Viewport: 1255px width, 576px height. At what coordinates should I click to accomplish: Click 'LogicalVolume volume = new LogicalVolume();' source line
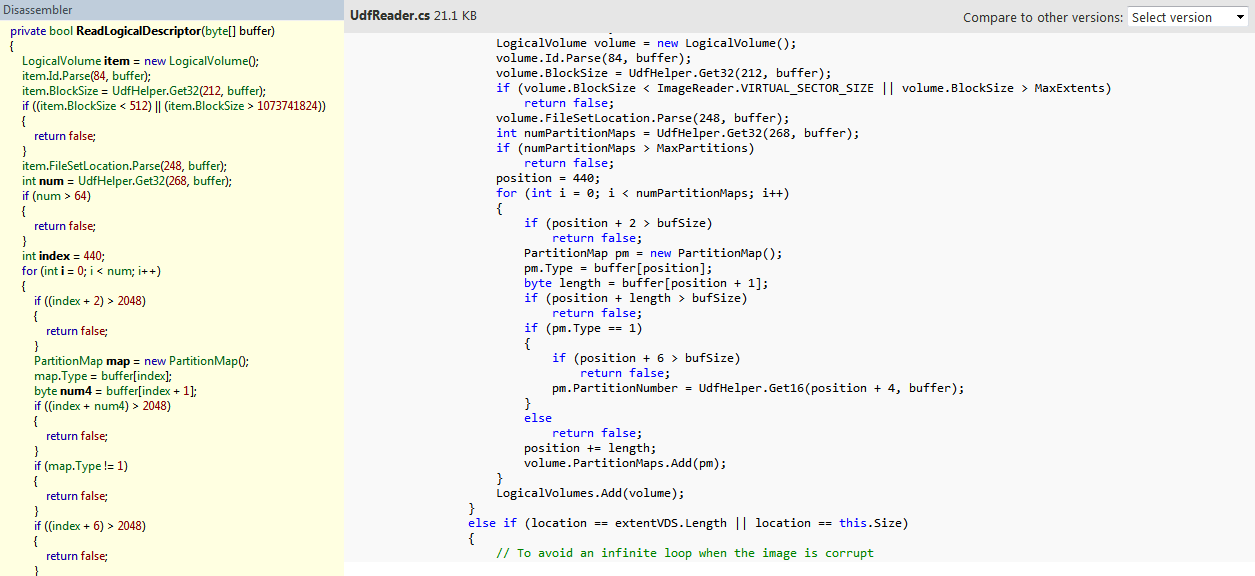pos(646,43)
